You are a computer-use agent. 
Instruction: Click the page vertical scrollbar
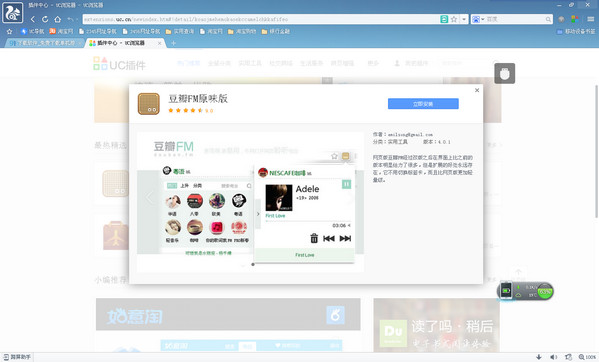click(597, 151)
